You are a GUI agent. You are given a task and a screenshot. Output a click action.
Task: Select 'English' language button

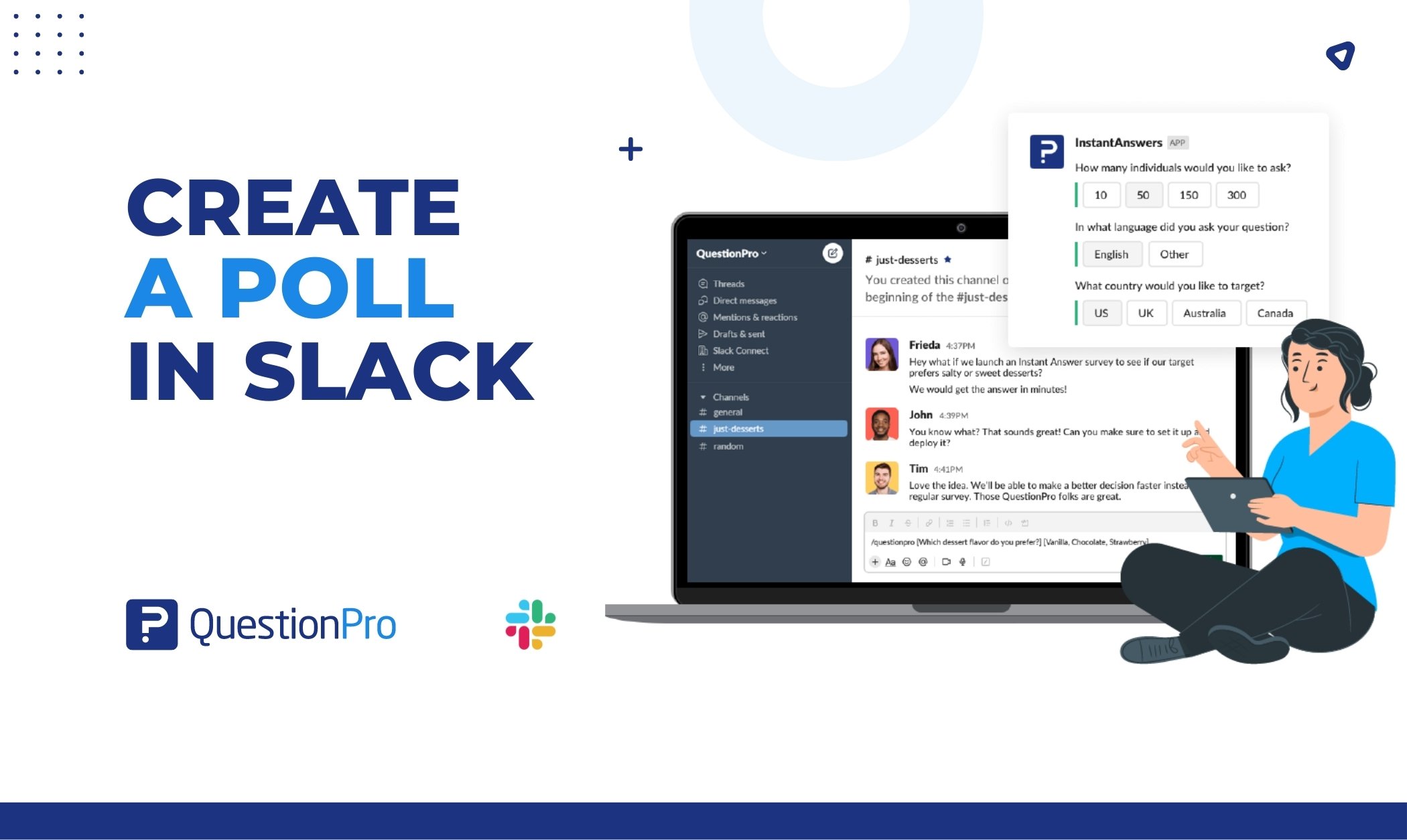1110,254
